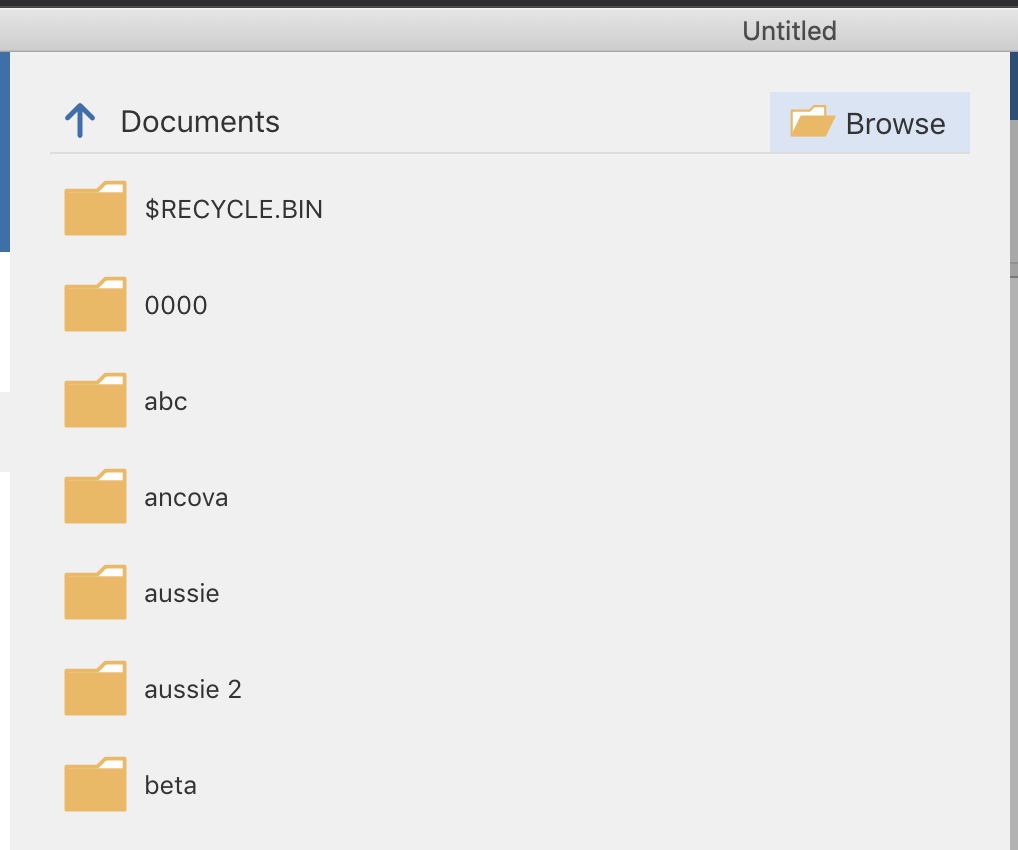Click the Documents breadcrumb label
The height and width of the screenshot is (850, 1018).
[199, 121]
